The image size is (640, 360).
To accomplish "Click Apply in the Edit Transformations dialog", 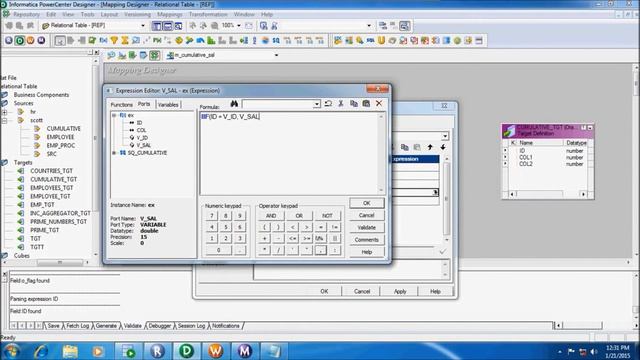I will [400, 291].
